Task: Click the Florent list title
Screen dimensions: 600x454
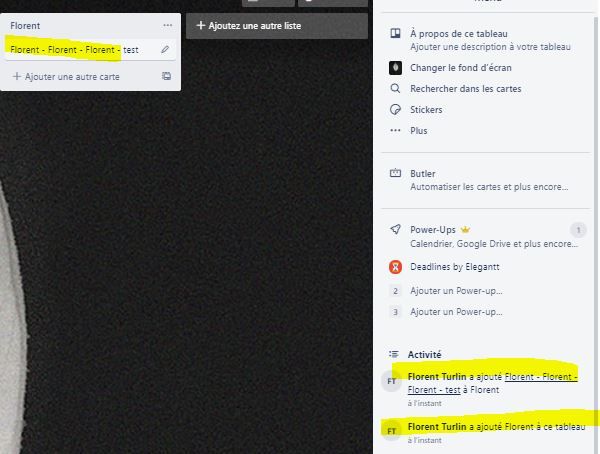Action: click(25, 26)
